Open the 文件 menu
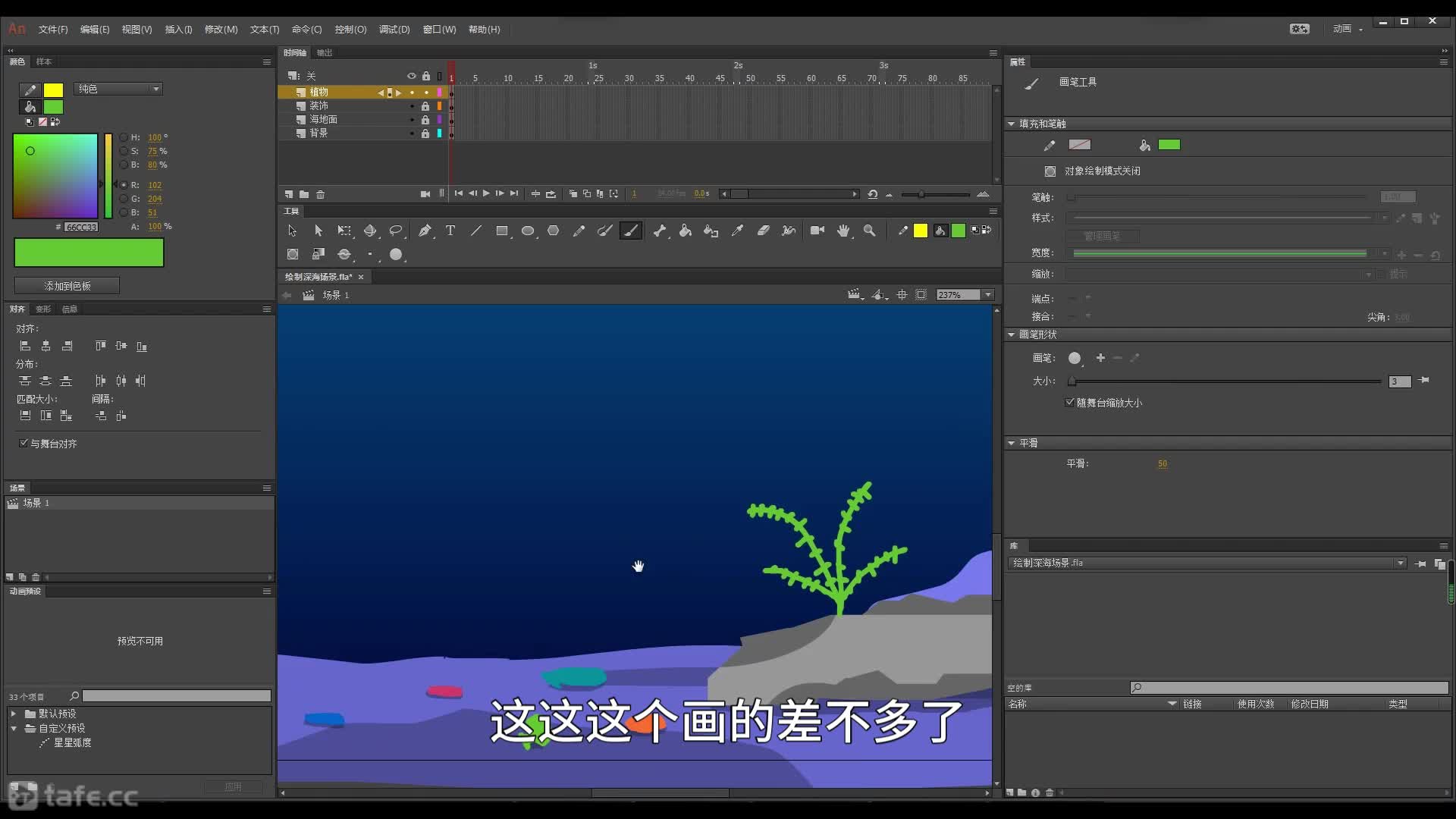 (53, 30)
